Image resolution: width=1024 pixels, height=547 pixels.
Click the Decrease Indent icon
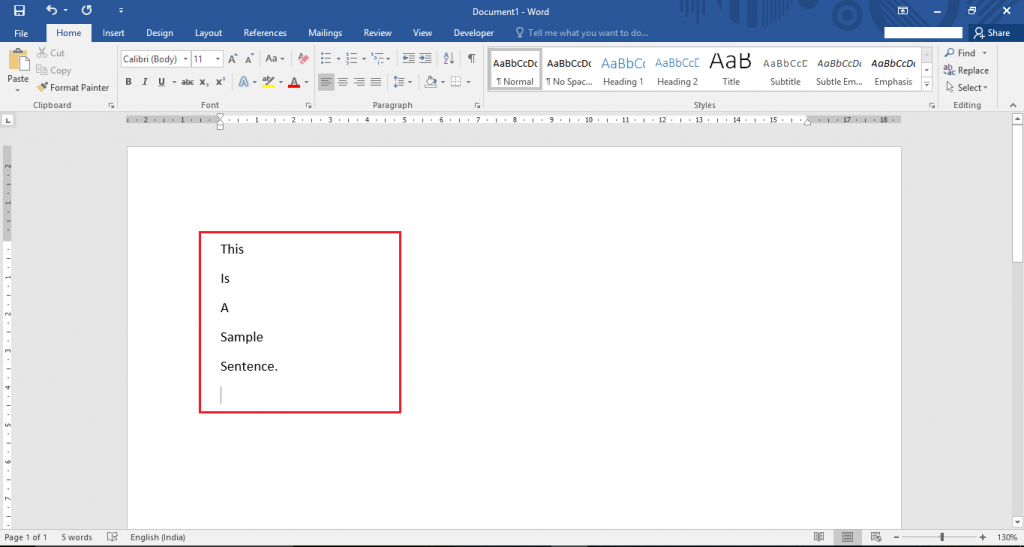[408, 59]
